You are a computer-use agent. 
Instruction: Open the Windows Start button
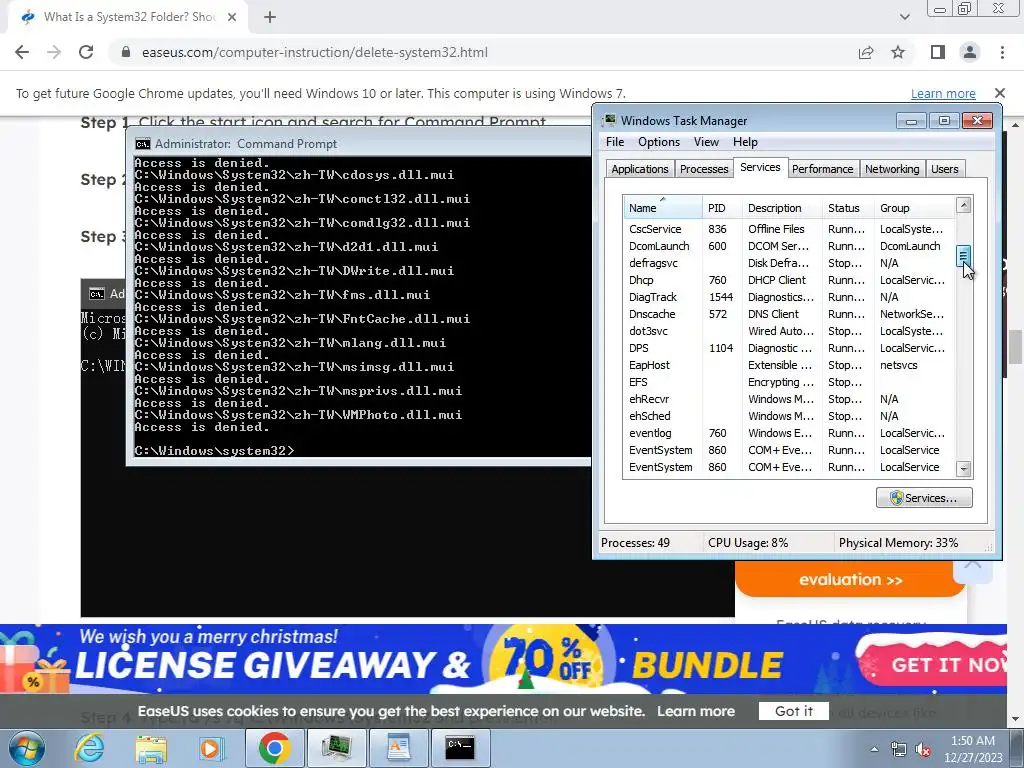click(x=25, y=748)
